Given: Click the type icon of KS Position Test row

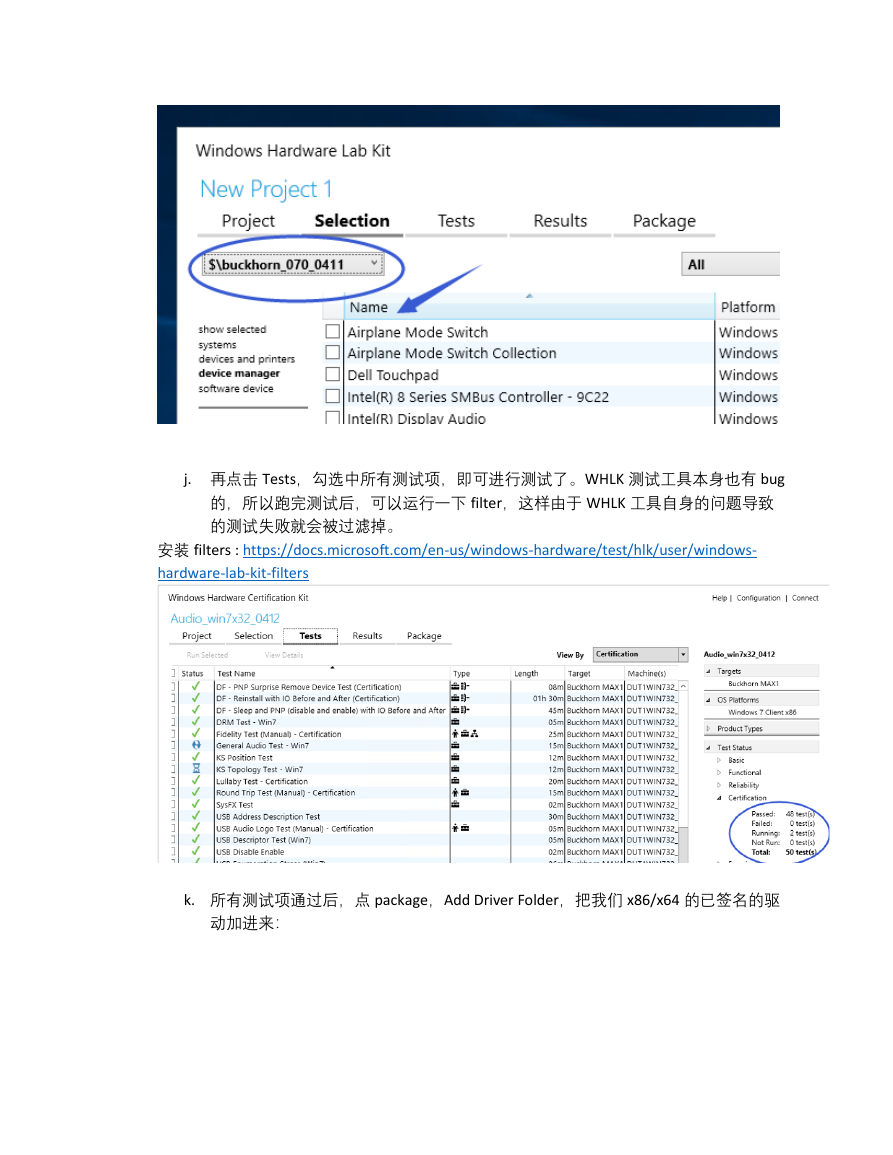Looking at the screenshot, I should [455, 757].
